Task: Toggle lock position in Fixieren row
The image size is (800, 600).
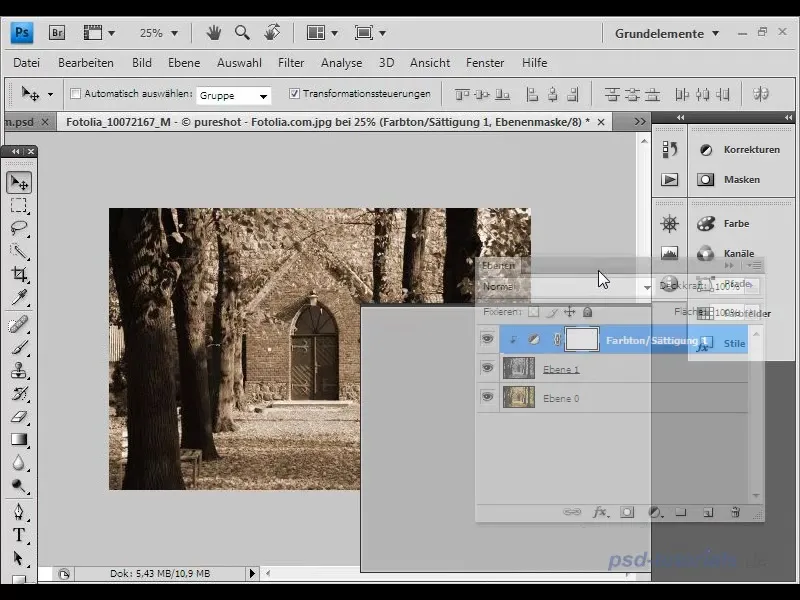Action: pos(569,312)
